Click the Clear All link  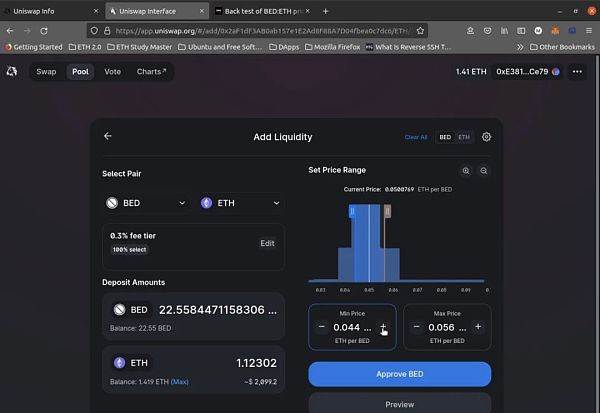[416, 137]
